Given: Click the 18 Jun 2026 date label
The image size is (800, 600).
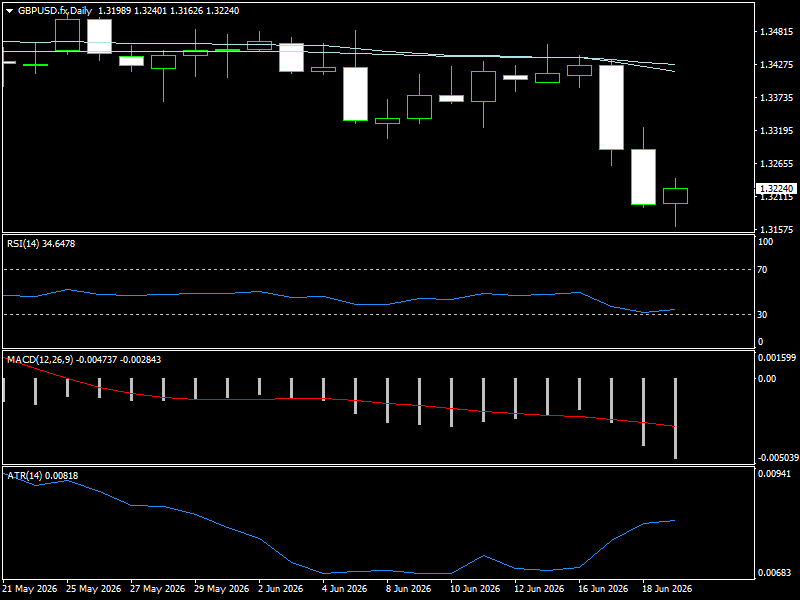Looking at the screenshot, I should coord(666,589).
